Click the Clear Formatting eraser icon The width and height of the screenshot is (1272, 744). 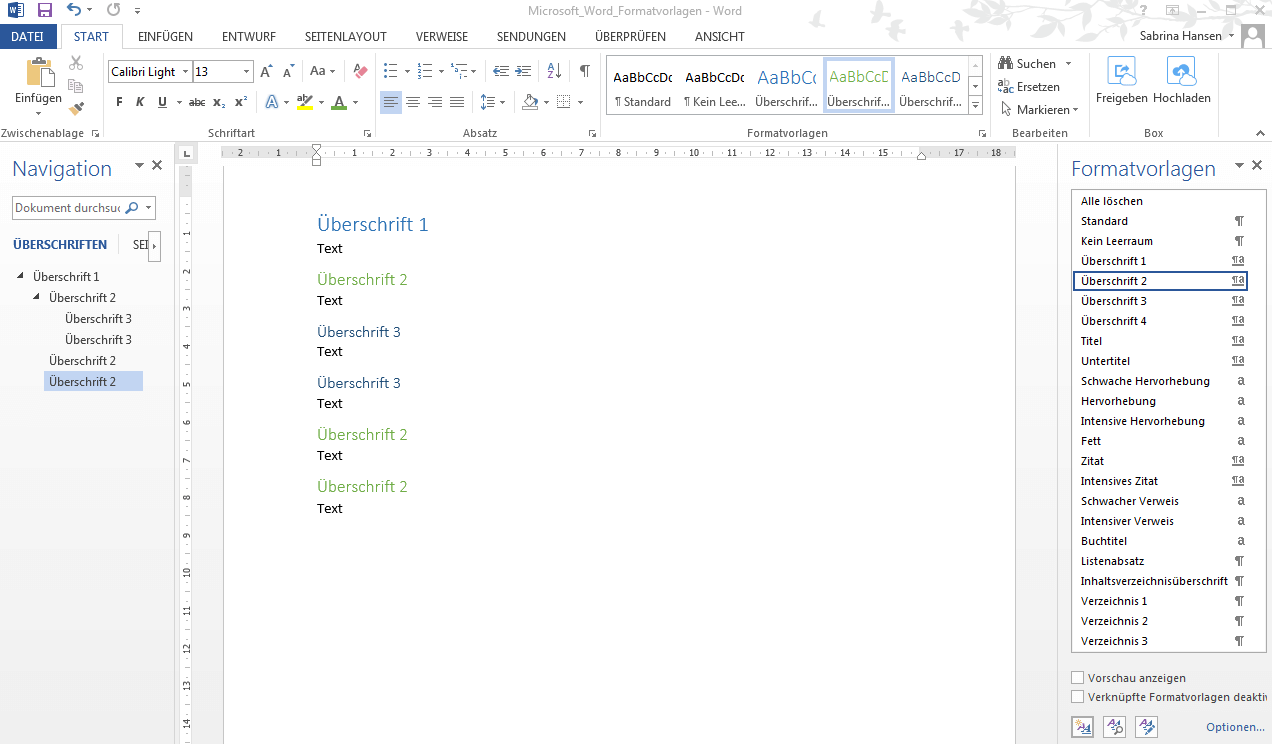pos(361,72)
